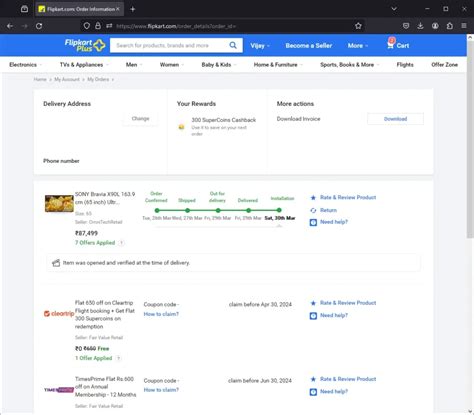Click Need help icon for TimesPrime
474x415 pixels.
tap(313, 392)
